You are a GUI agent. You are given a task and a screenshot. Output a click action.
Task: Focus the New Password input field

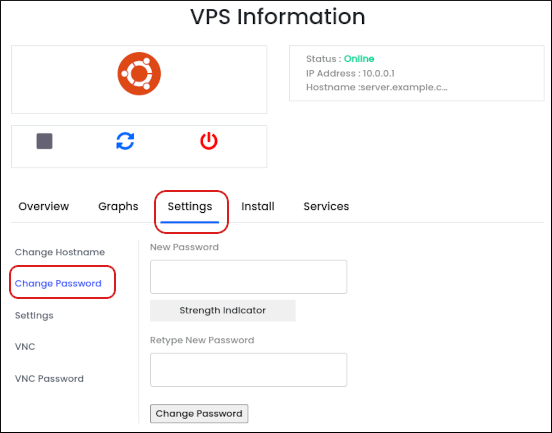click(x=249, y=277)
